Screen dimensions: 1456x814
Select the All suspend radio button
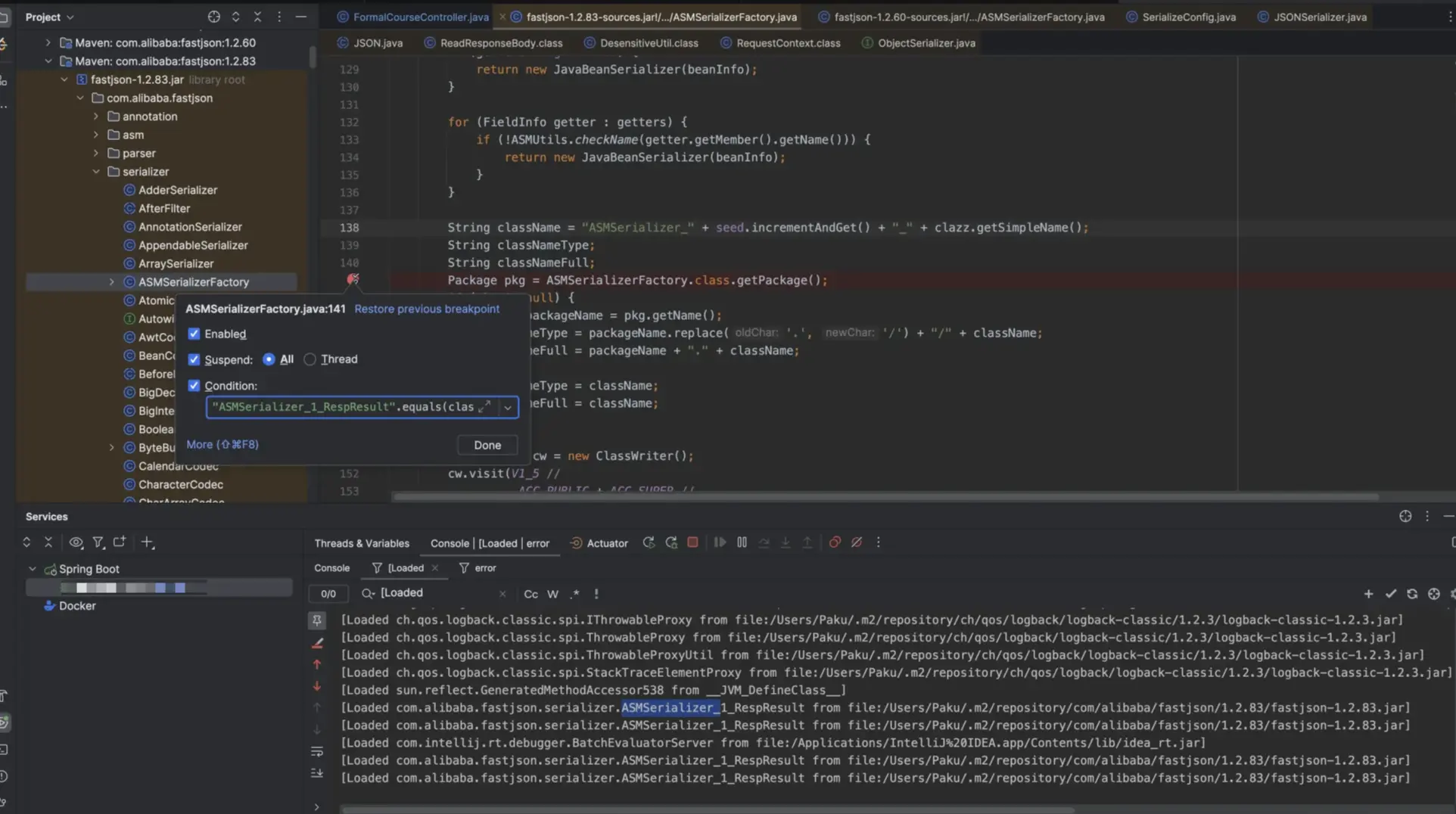pos(269,359)
